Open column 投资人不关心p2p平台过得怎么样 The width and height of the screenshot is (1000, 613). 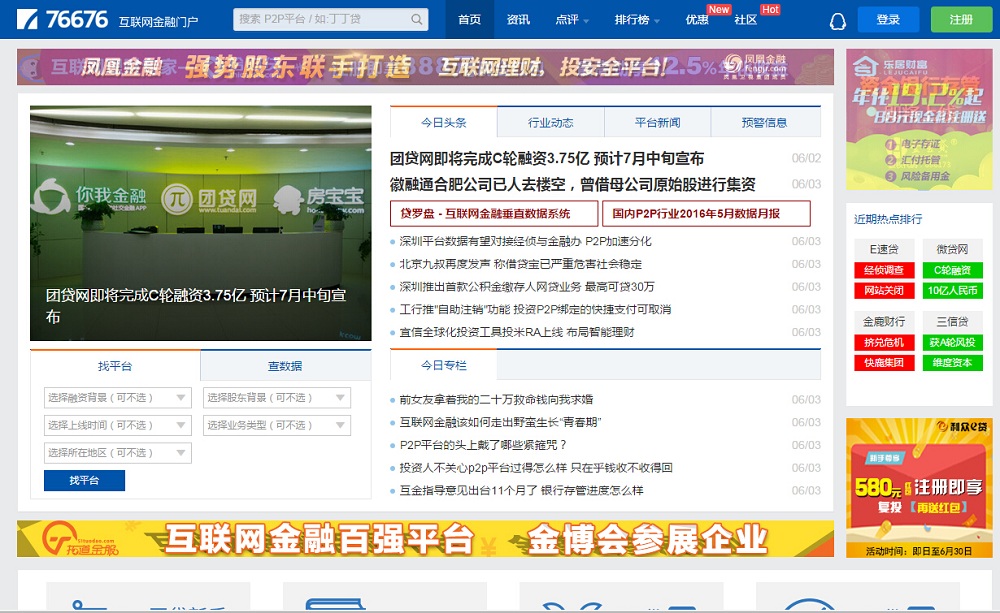tap(536, 468)
